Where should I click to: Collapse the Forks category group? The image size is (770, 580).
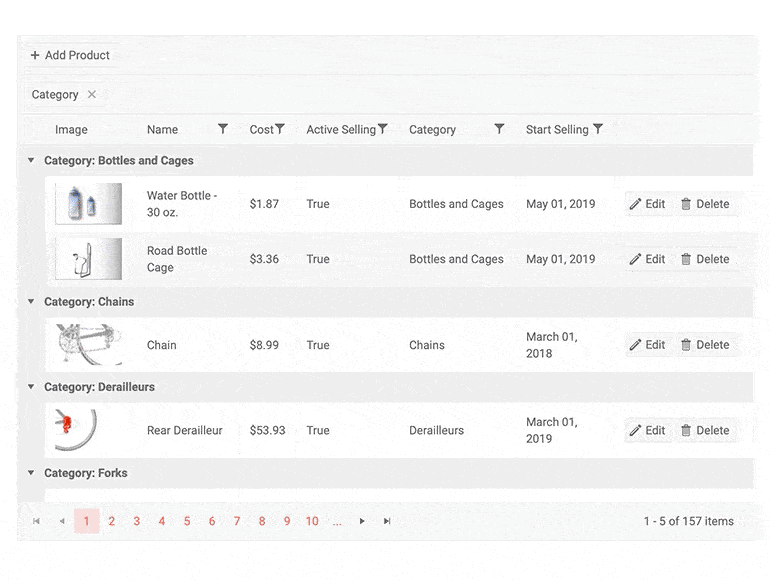pos(31,472)
